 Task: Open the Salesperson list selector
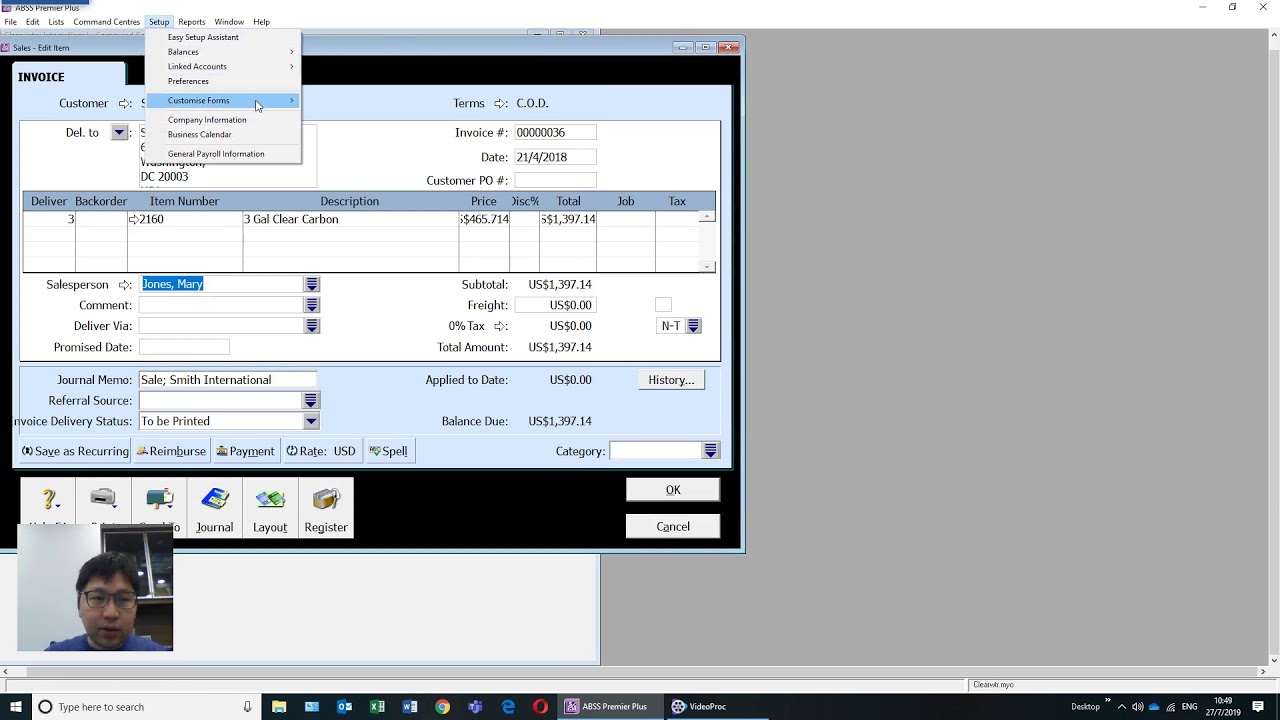point(312,285)
